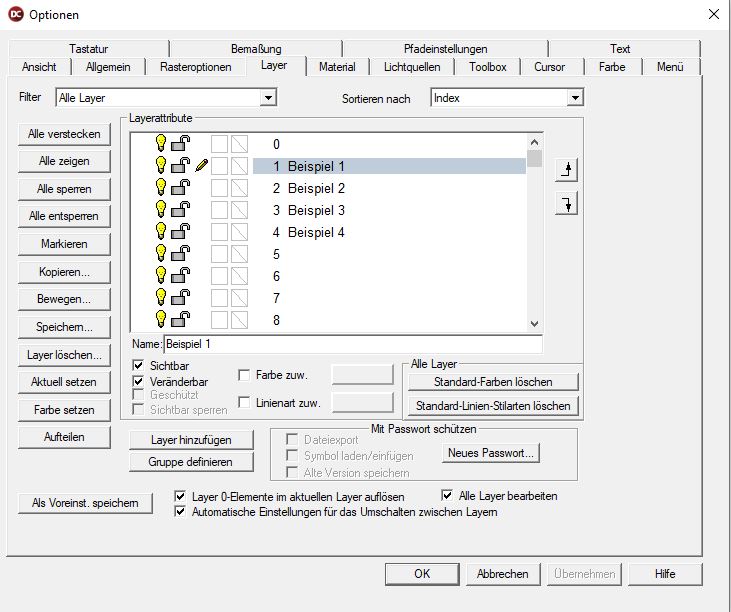
Task: Click the line style box for Beispiel 4
Action: click(x=240, y=232)
